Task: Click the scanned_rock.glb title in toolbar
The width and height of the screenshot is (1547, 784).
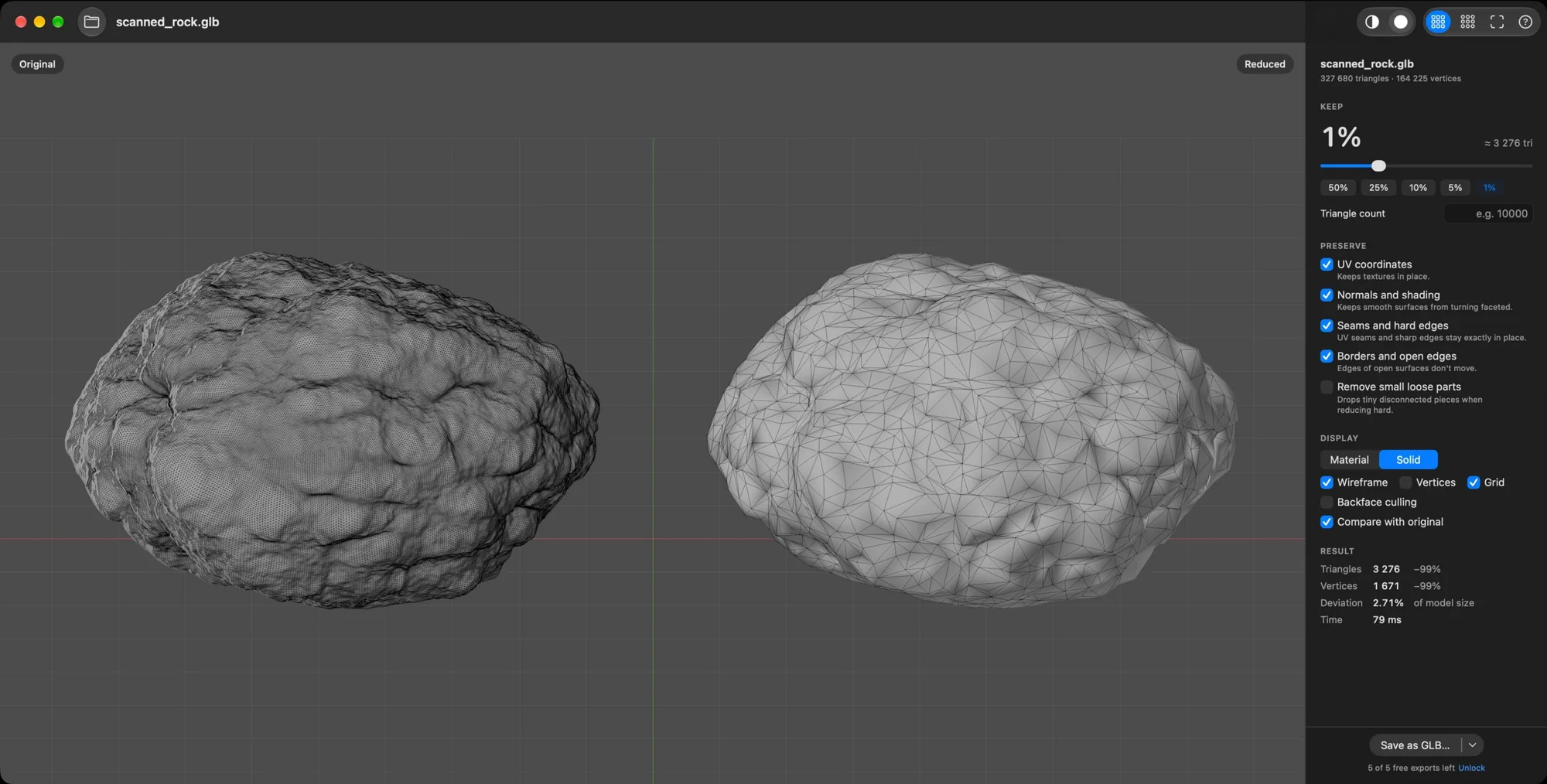Action: tap(168, 22)
